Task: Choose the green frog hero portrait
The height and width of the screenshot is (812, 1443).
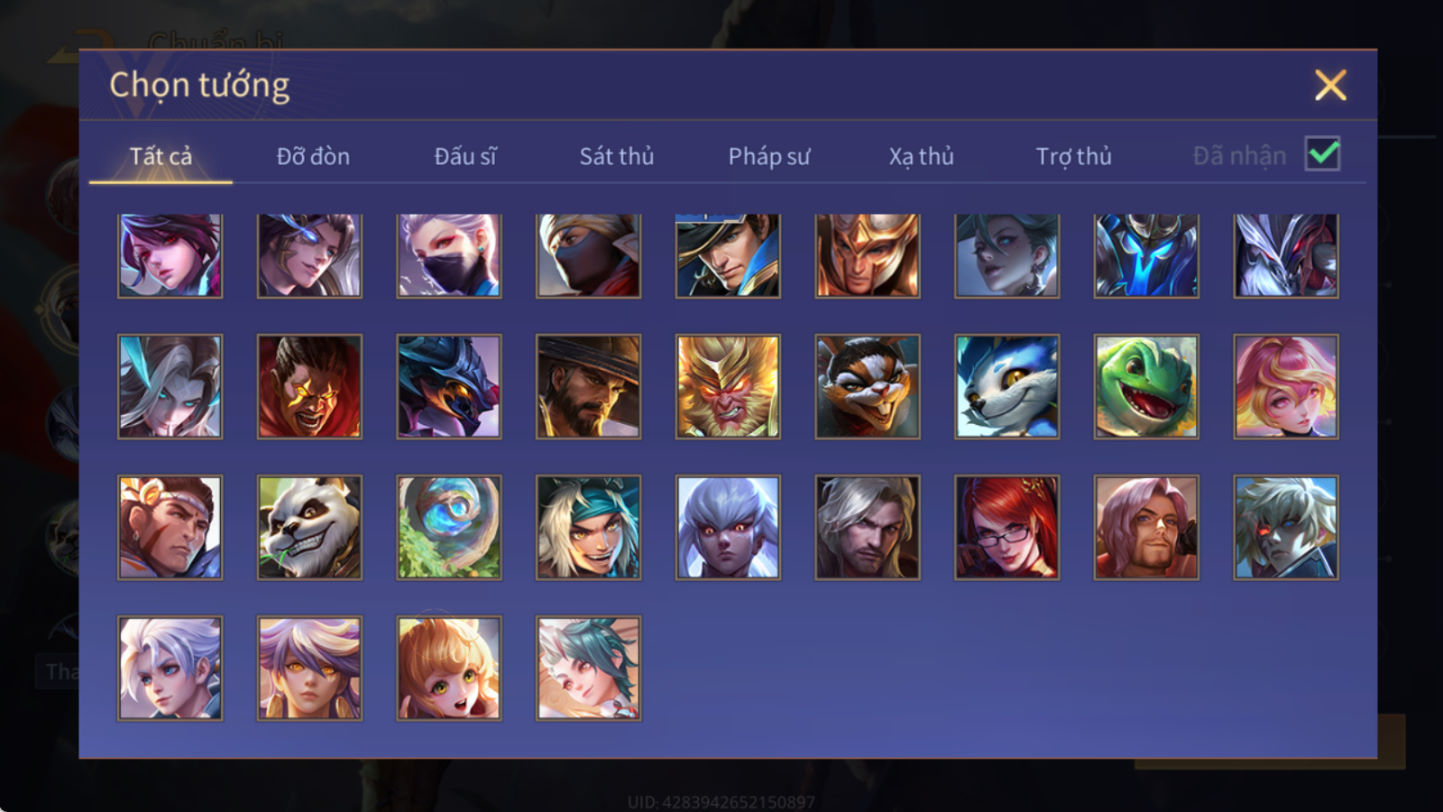Action: [1146, 387]
